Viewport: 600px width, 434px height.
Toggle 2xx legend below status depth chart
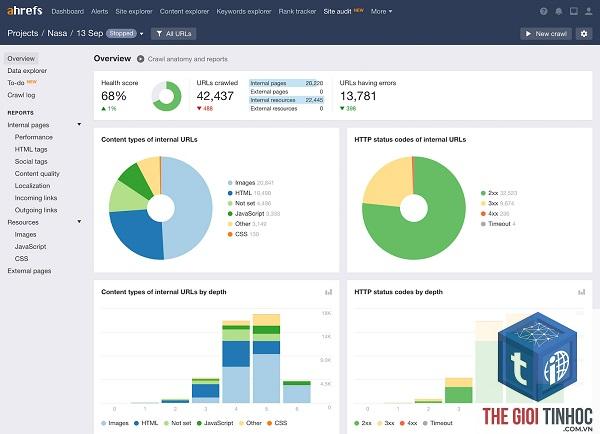click(x=363, y=423)
